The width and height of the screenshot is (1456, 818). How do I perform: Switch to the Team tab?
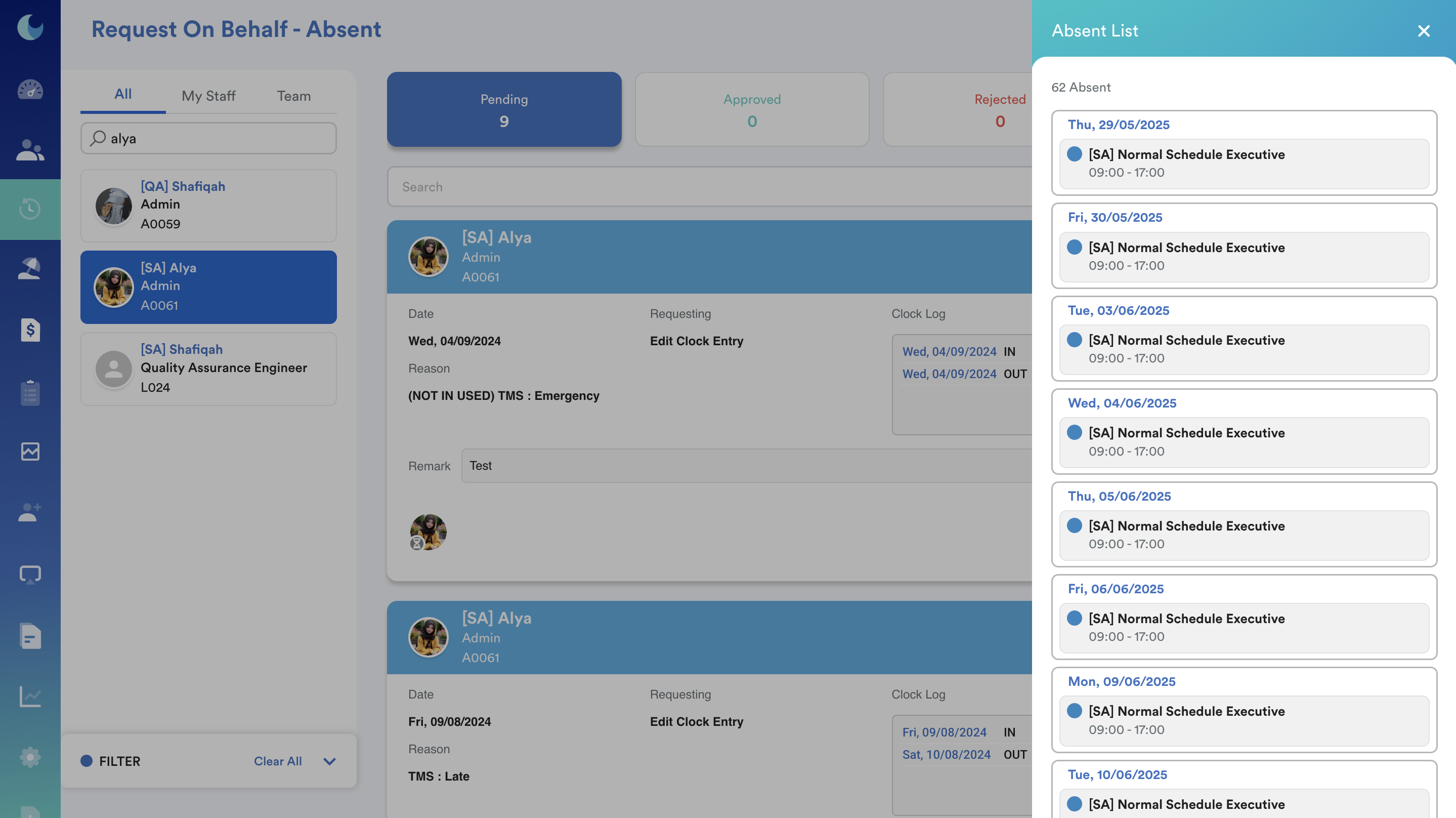[x=293, y=96]
